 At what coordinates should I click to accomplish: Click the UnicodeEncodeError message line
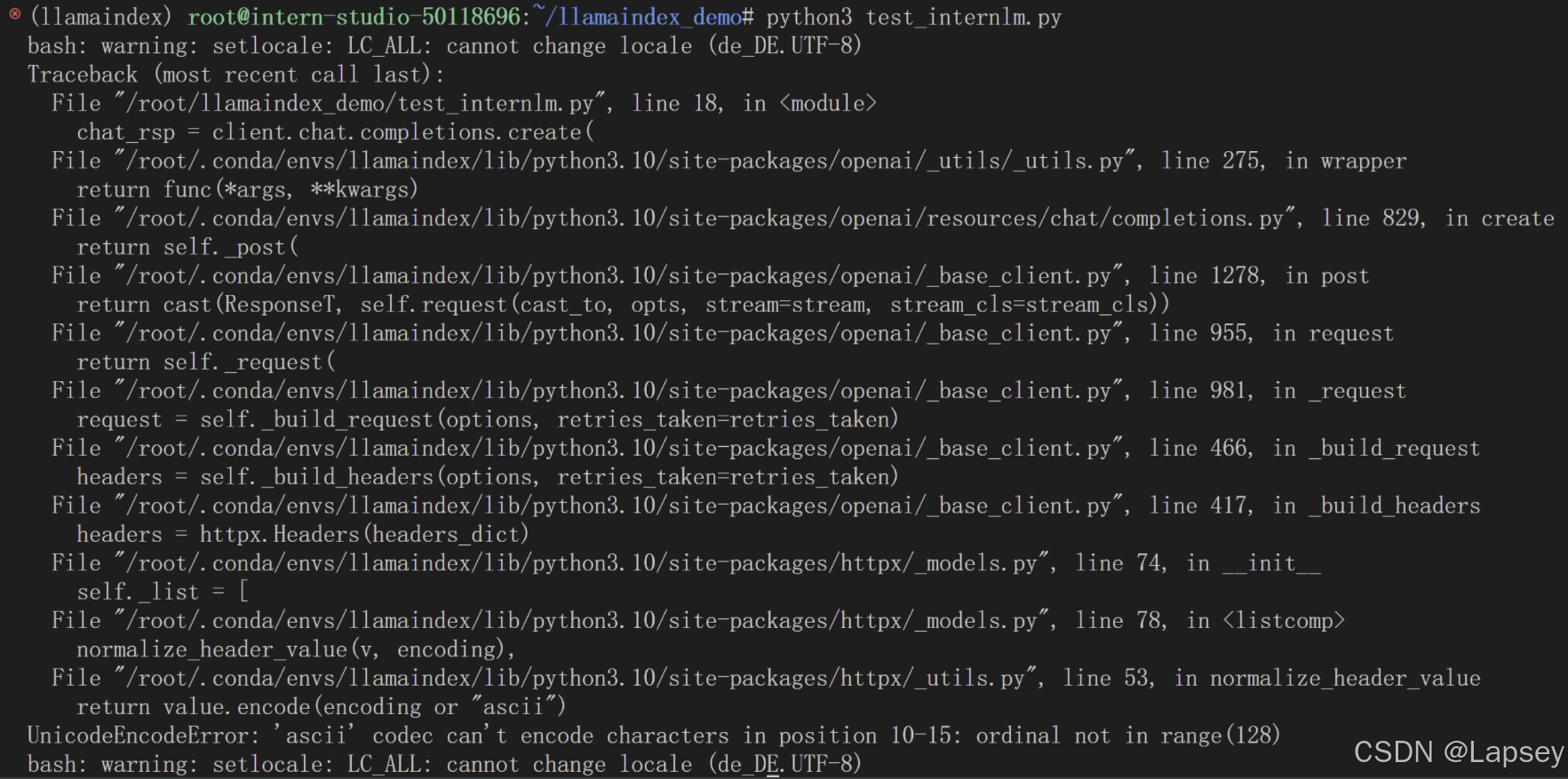pos(653,735)
